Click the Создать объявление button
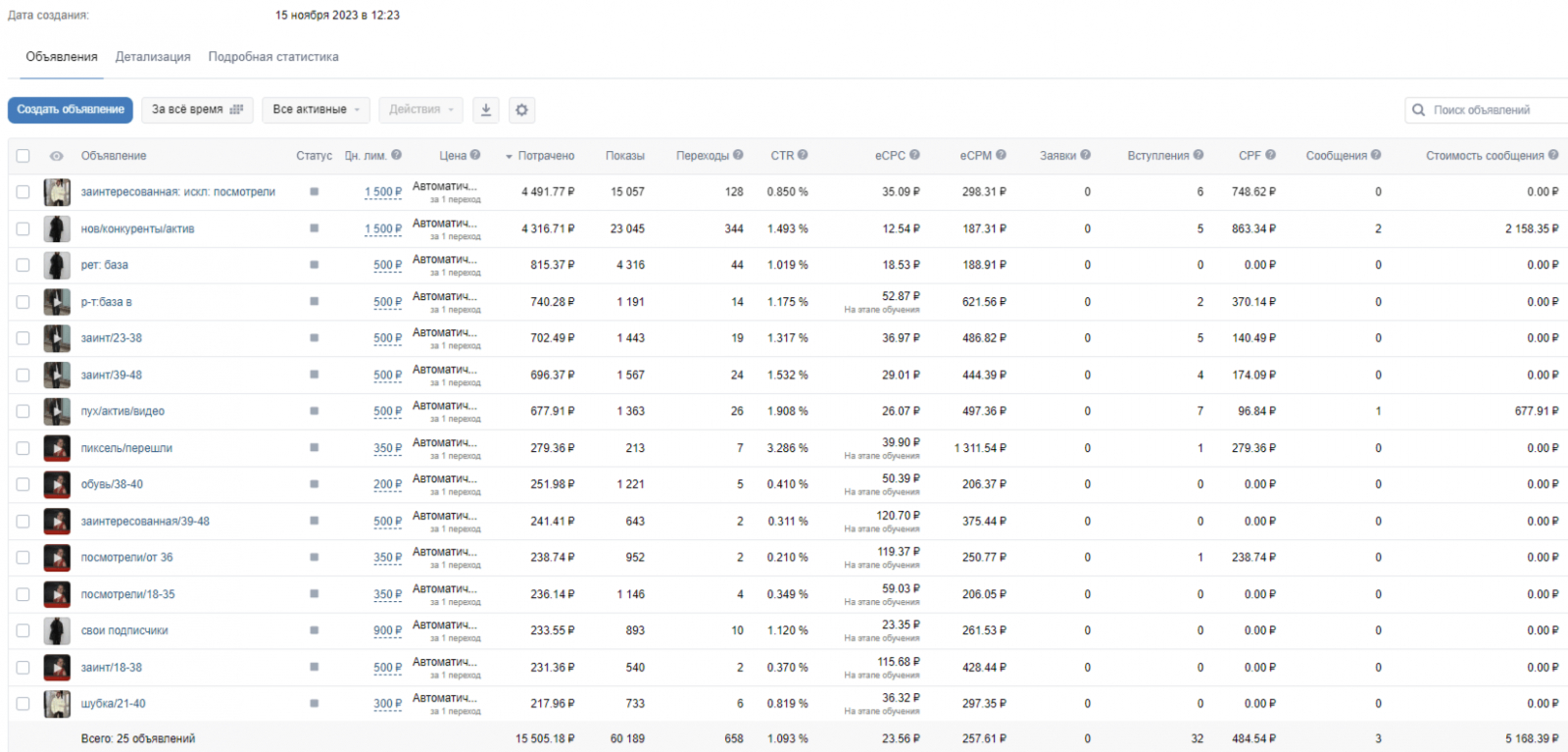1568x752 pixels. pos(71,110)
